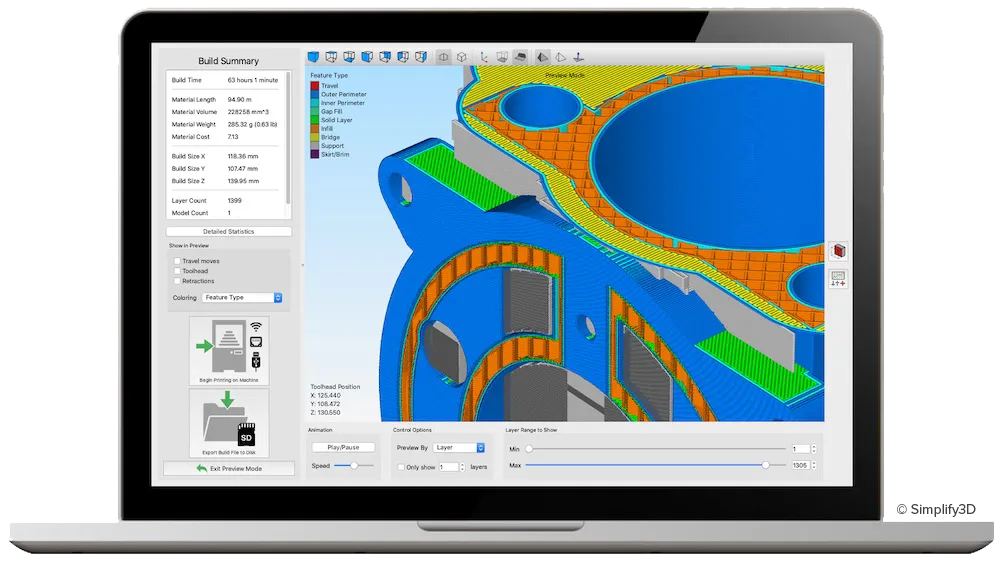Click Exit Preview Mode button

[x=229, y=469]
